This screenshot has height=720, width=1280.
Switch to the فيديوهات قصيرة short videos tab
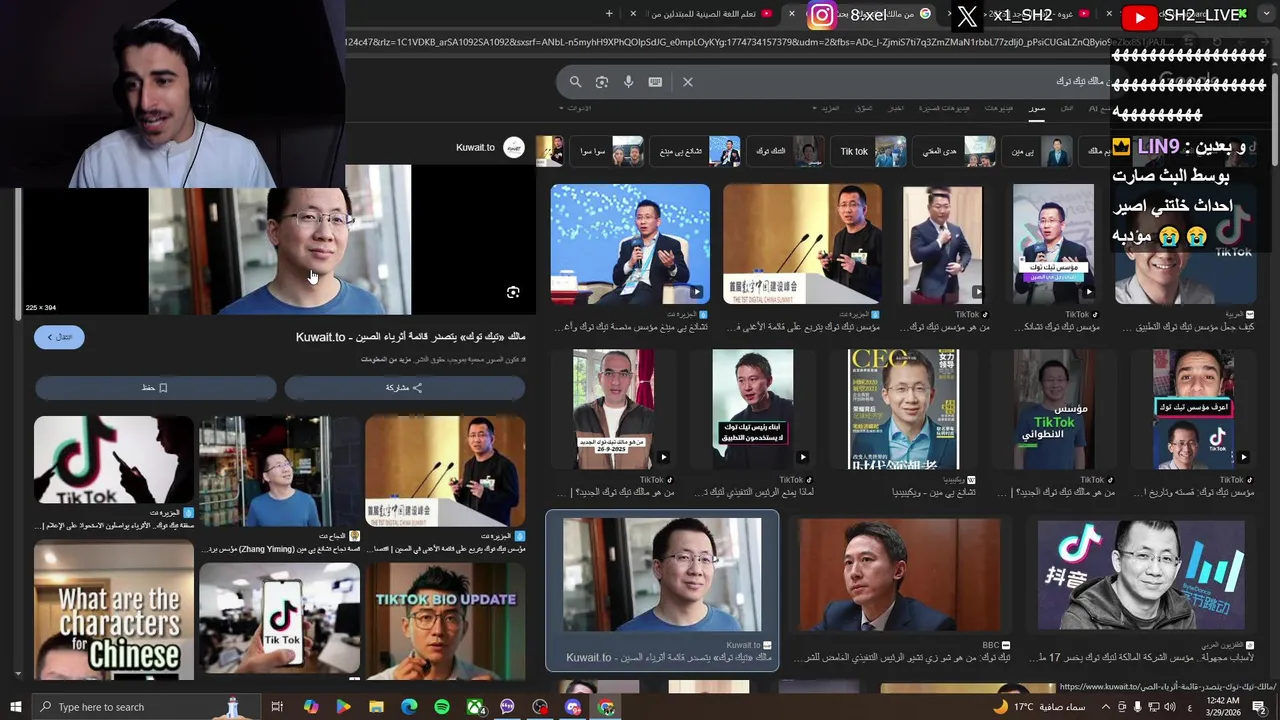(x=944, y=108)
